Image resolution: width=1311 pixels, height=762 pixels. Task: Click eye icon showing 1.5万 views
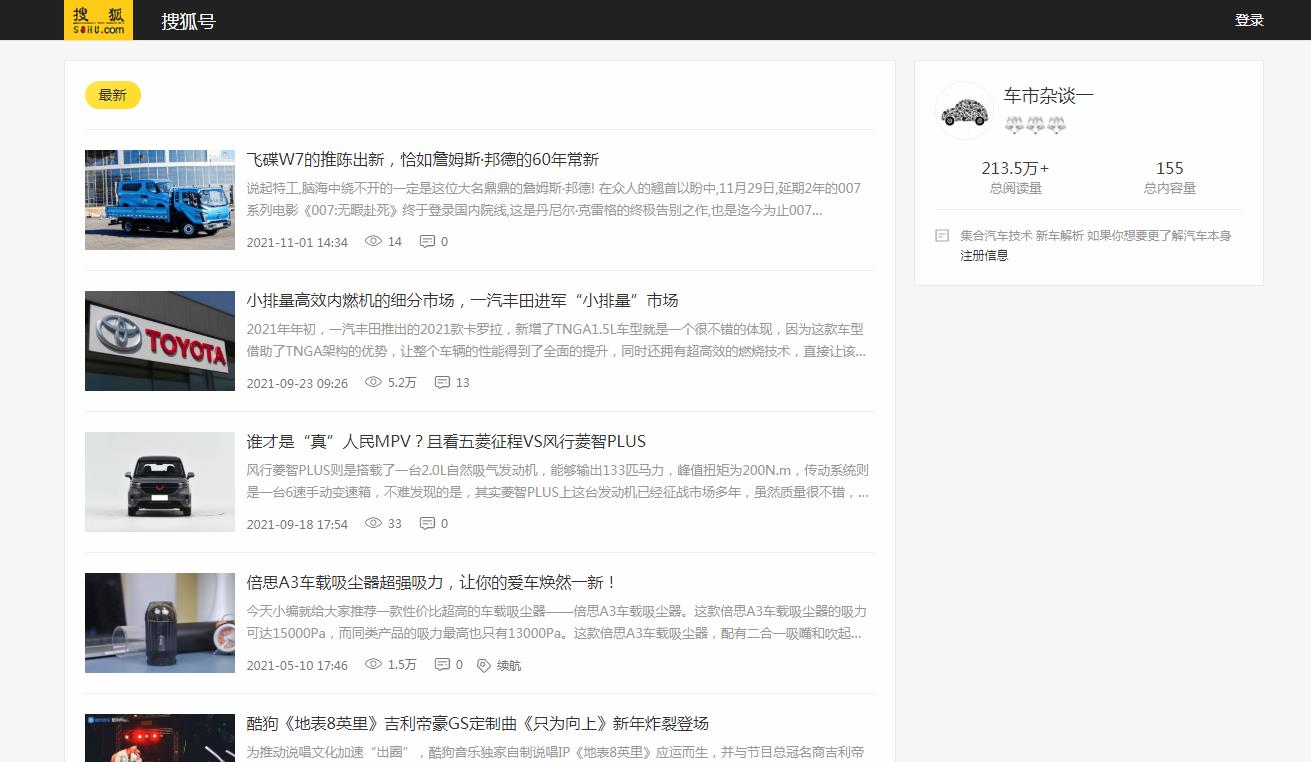(374, 664)
